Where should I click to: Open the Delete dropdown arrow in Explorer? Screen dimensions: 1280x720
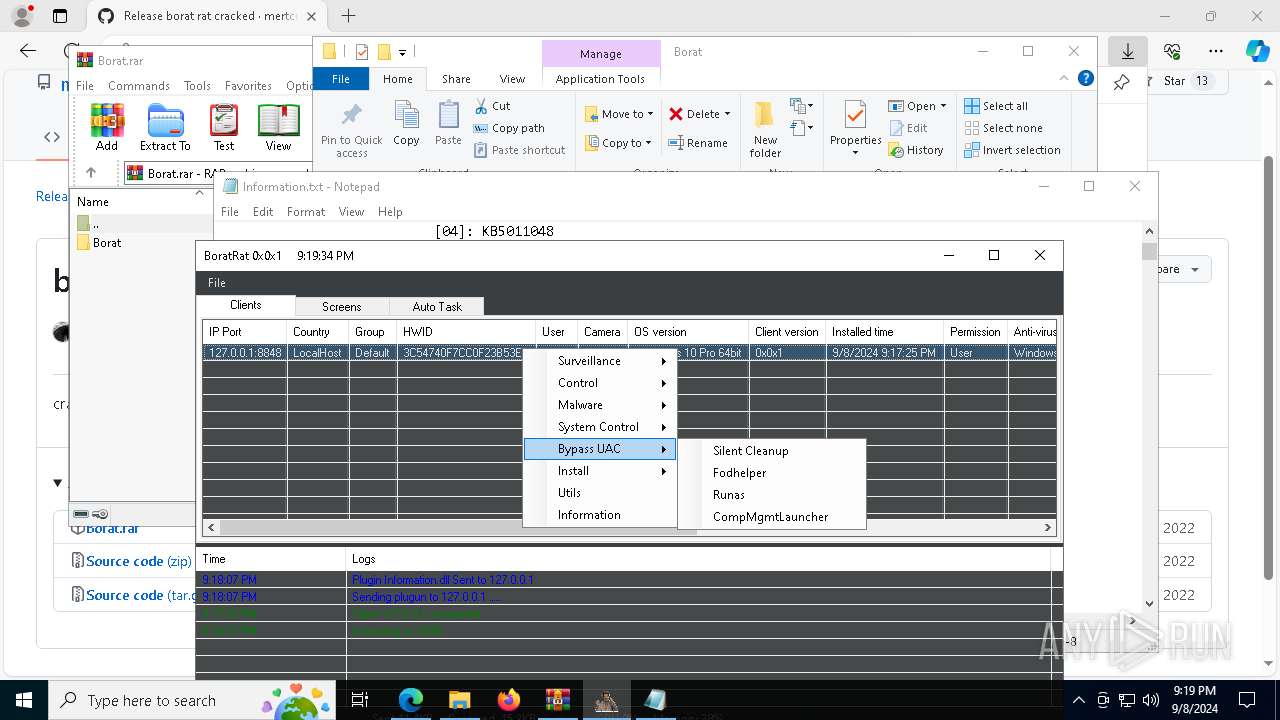pyautogui.click(x=727, y=114)
